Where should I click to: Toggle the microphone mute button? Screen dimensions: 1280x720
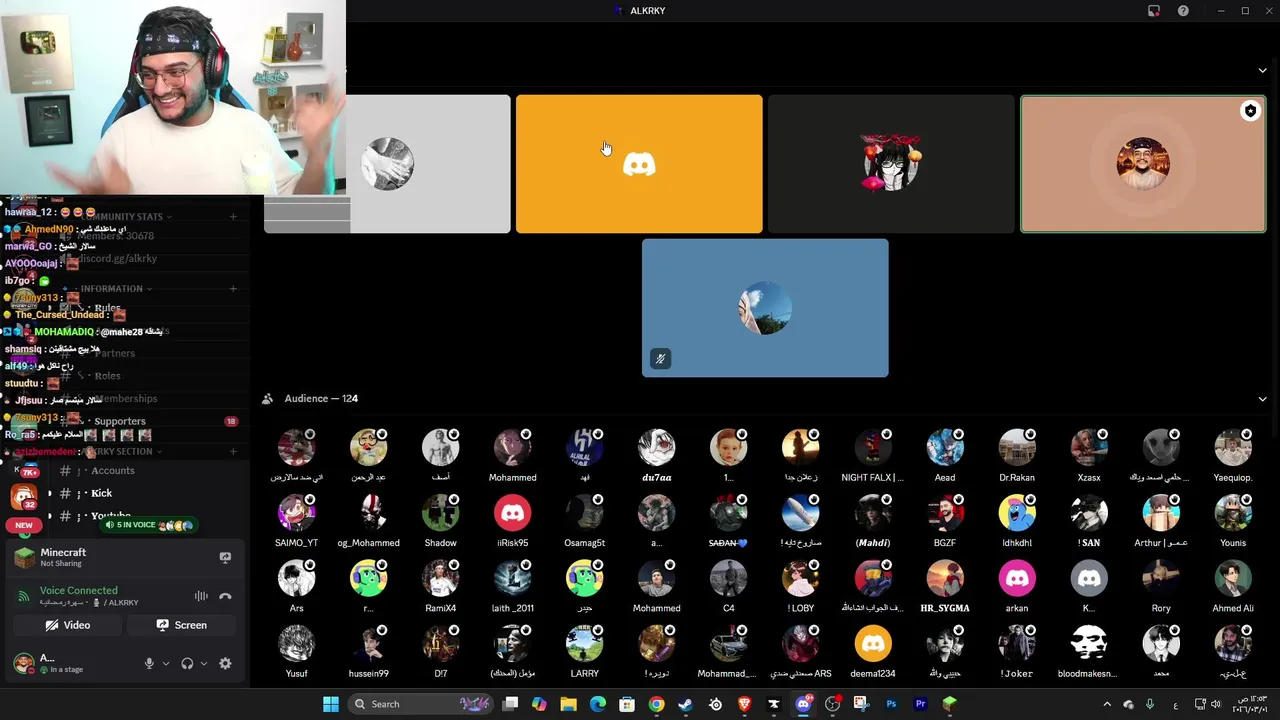coord(149,663)
